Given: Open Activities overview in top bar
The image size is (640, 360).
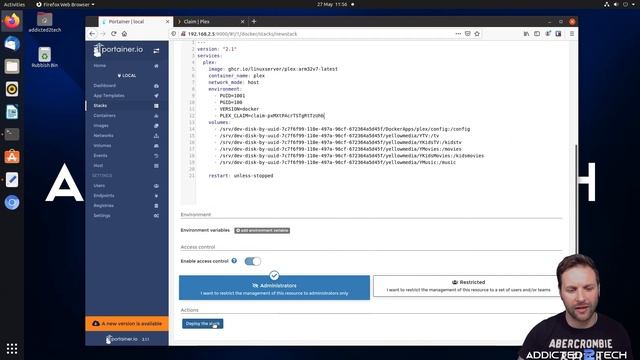Looking at the screenshot, I should click(x=14, y=4).
